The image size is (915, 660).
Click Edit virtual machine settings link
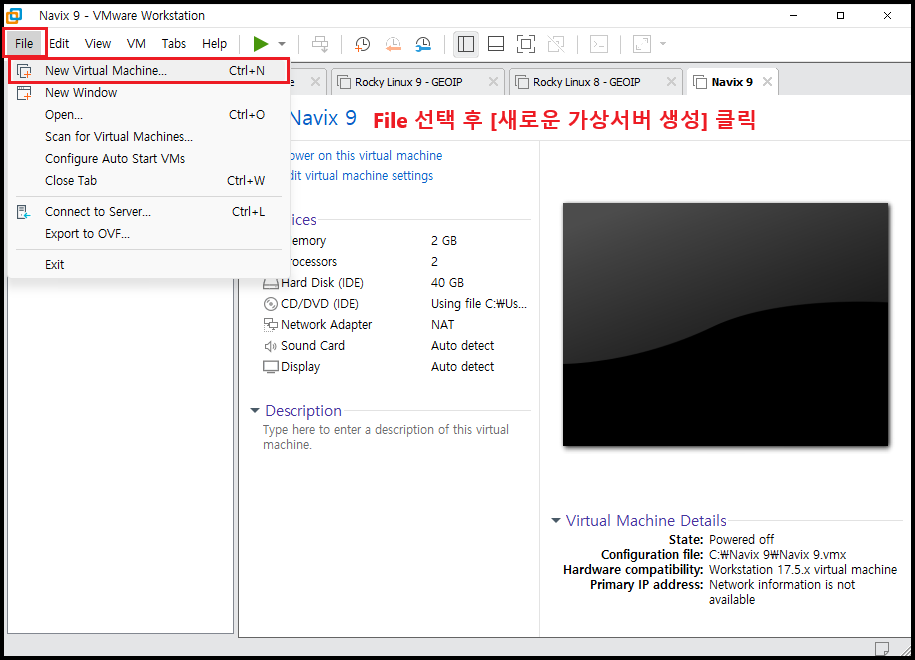coord(361,176)
